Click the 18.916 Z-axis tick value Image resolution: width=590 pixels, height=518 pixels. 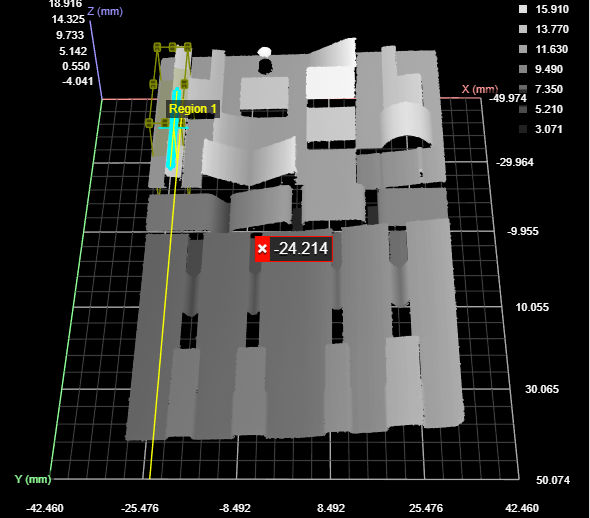pos(65,4)
